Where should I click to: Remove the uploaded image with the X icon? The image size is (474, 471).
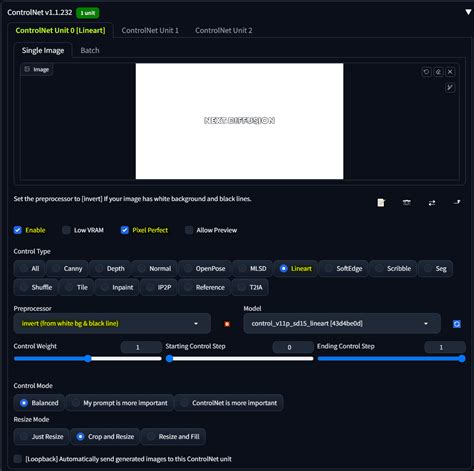tap(450, 72)
